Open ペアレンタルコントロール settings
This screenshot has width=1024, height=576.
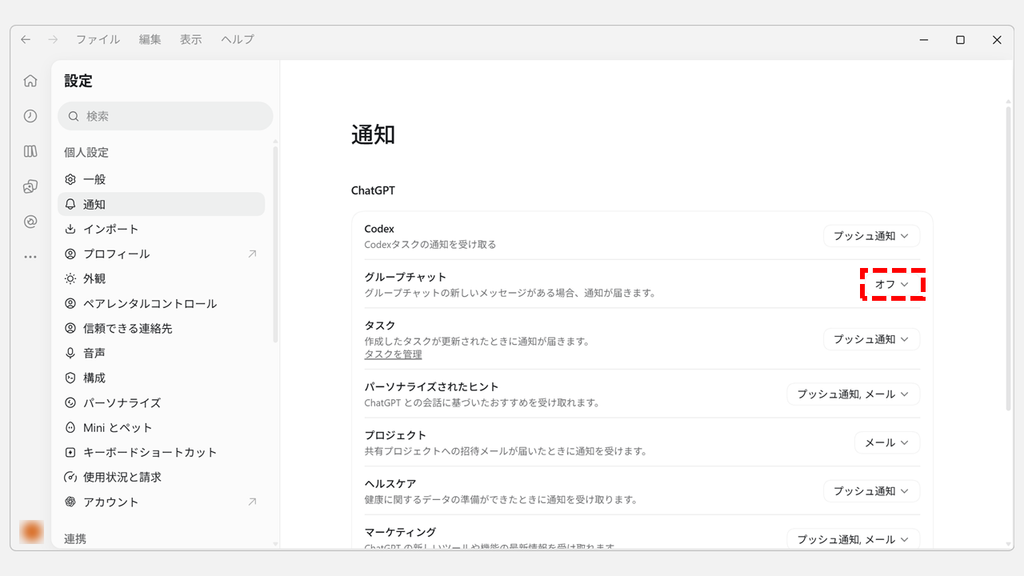pyautogui.click(x=161, y=304)
